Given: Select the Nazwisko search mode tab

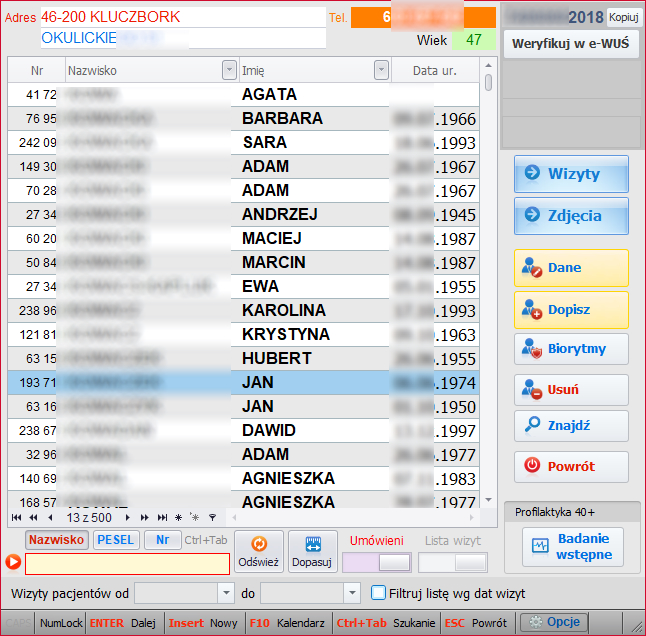Looking at the screenshot, I should (56, 540).
